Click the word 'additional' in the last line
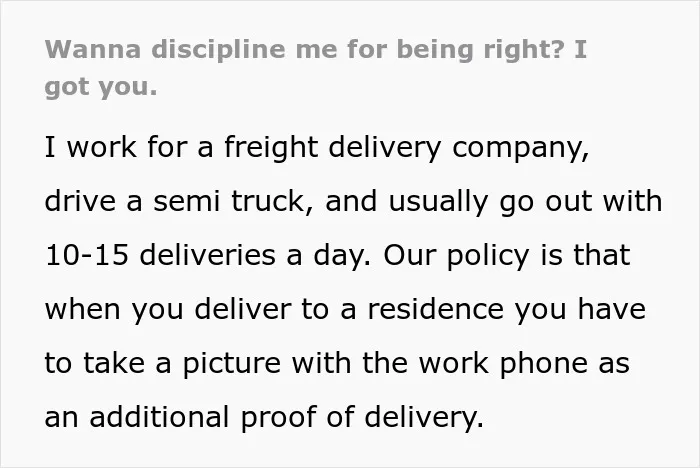This screenshot has width=700, height=468. pos(159,417)
